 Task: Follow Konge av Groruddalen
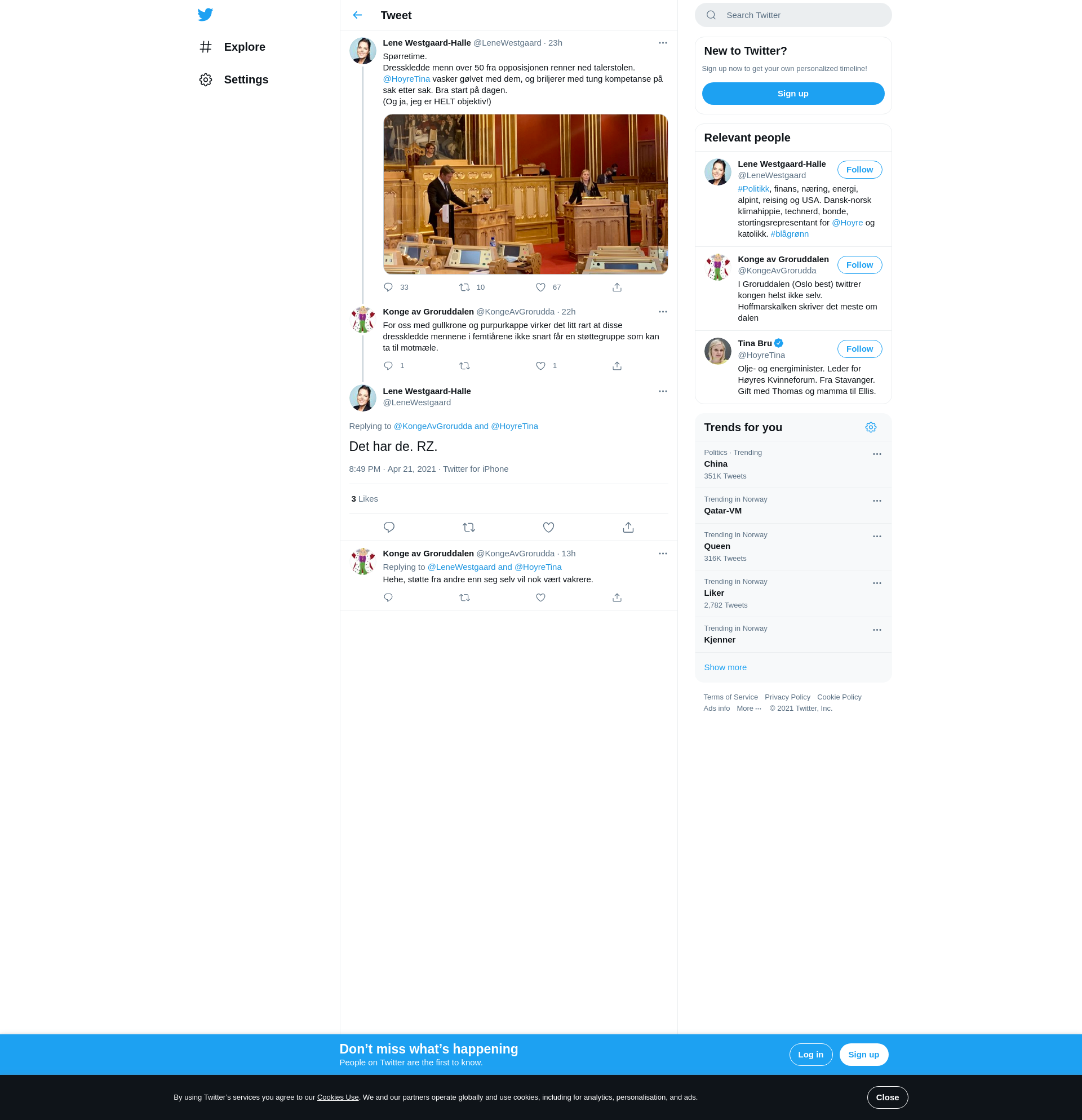click(859, 264)
